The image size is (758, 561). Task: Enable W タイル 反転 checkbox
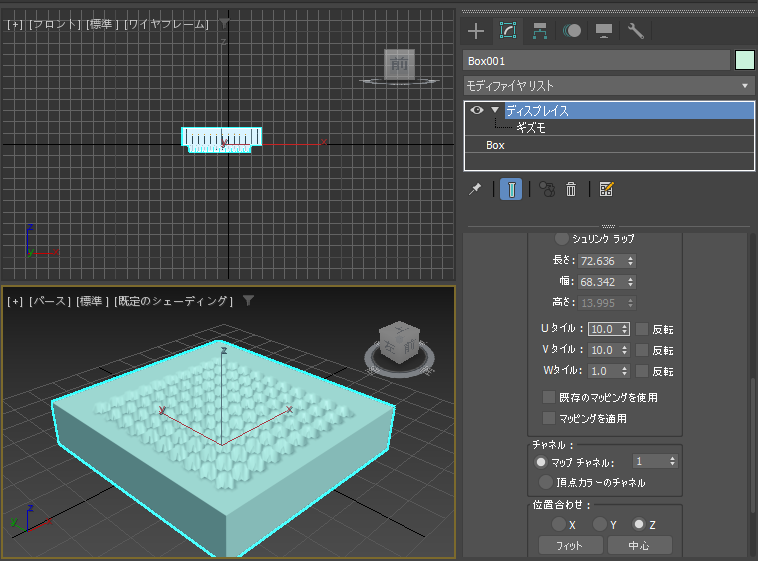tap(642, 371)
